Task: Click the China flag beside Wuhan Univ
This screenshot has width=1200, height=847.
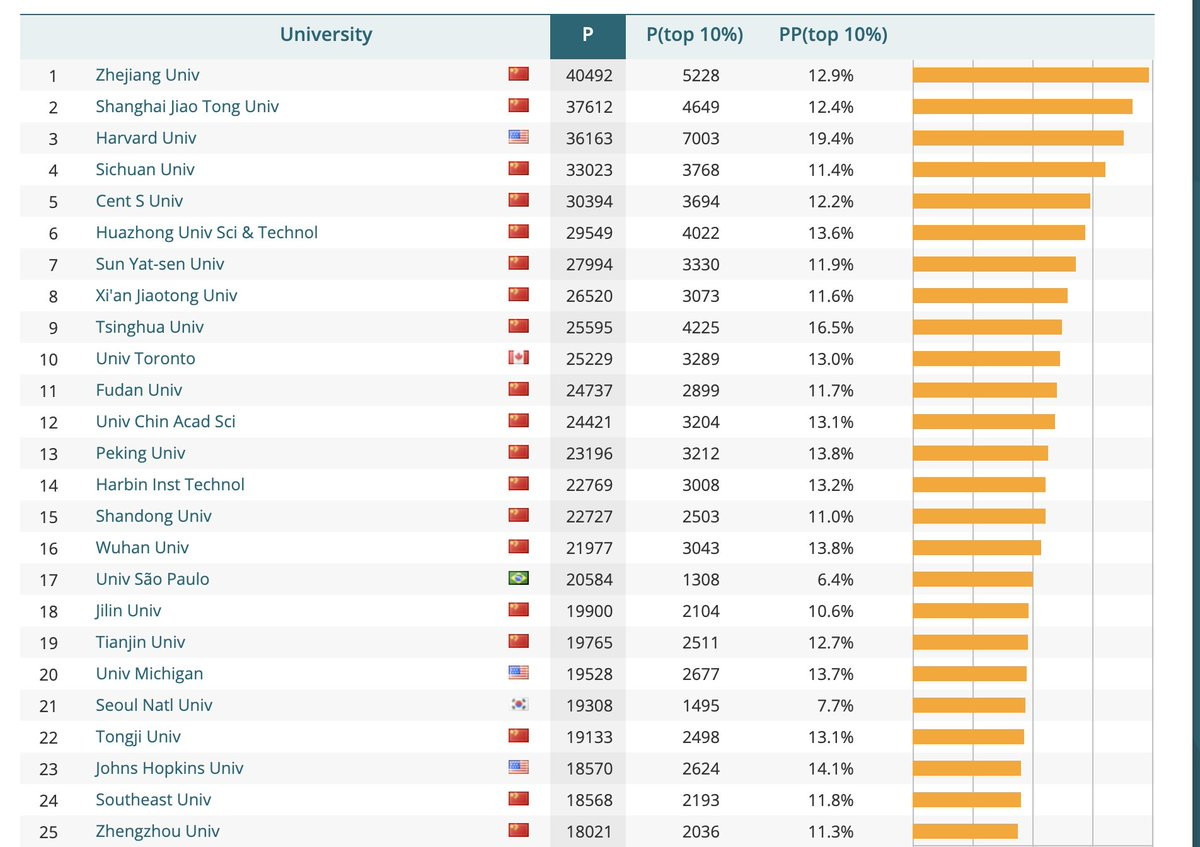Action: [518, 547]
